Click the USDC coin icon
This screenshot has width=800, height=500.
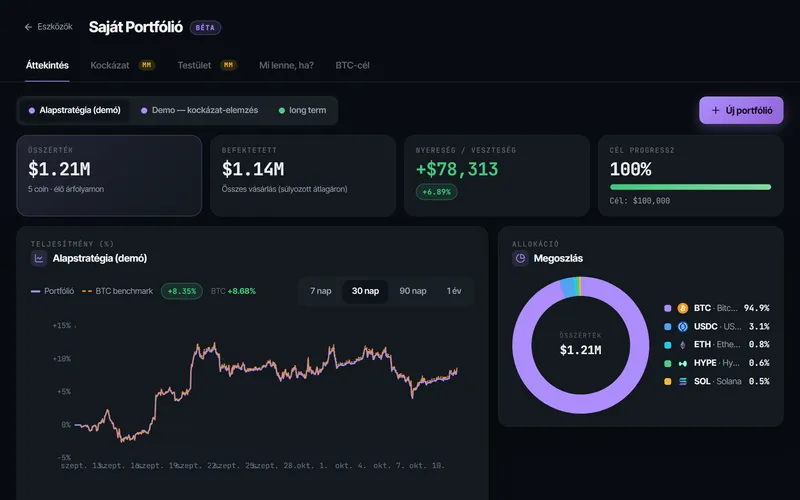[683, 327]
